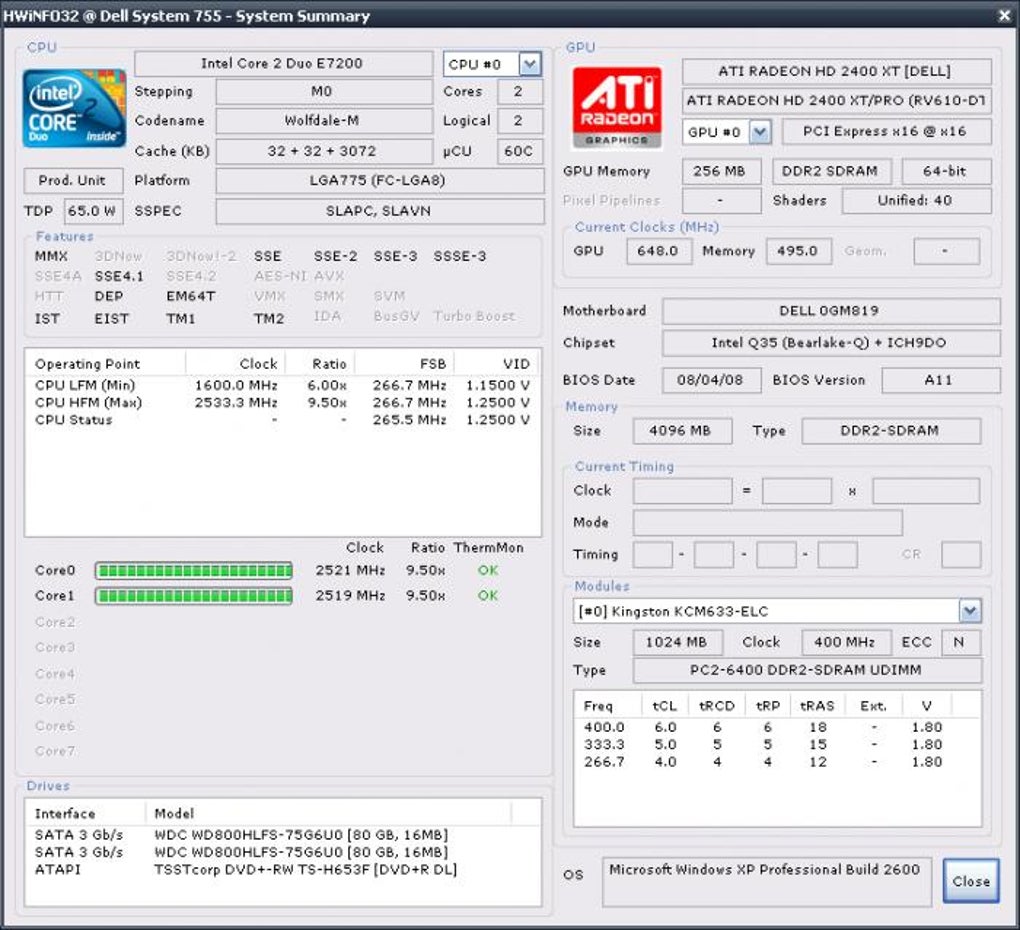Click the Core1 usage bar
1020x930 pixels.
(x=193, y=596)
